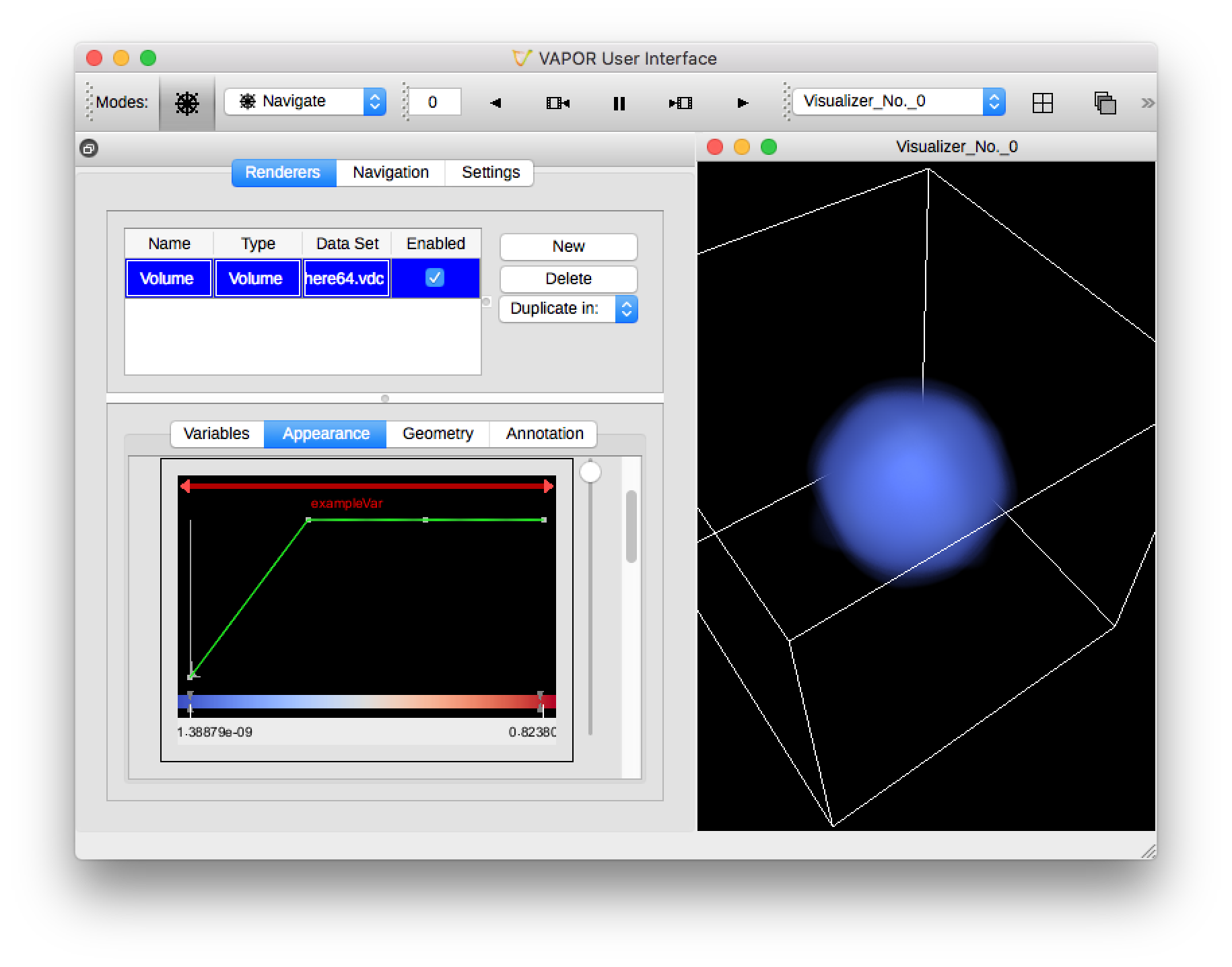Click the timestep number field
Viewport: 1232px width, 967px height.
pos(434,102)
